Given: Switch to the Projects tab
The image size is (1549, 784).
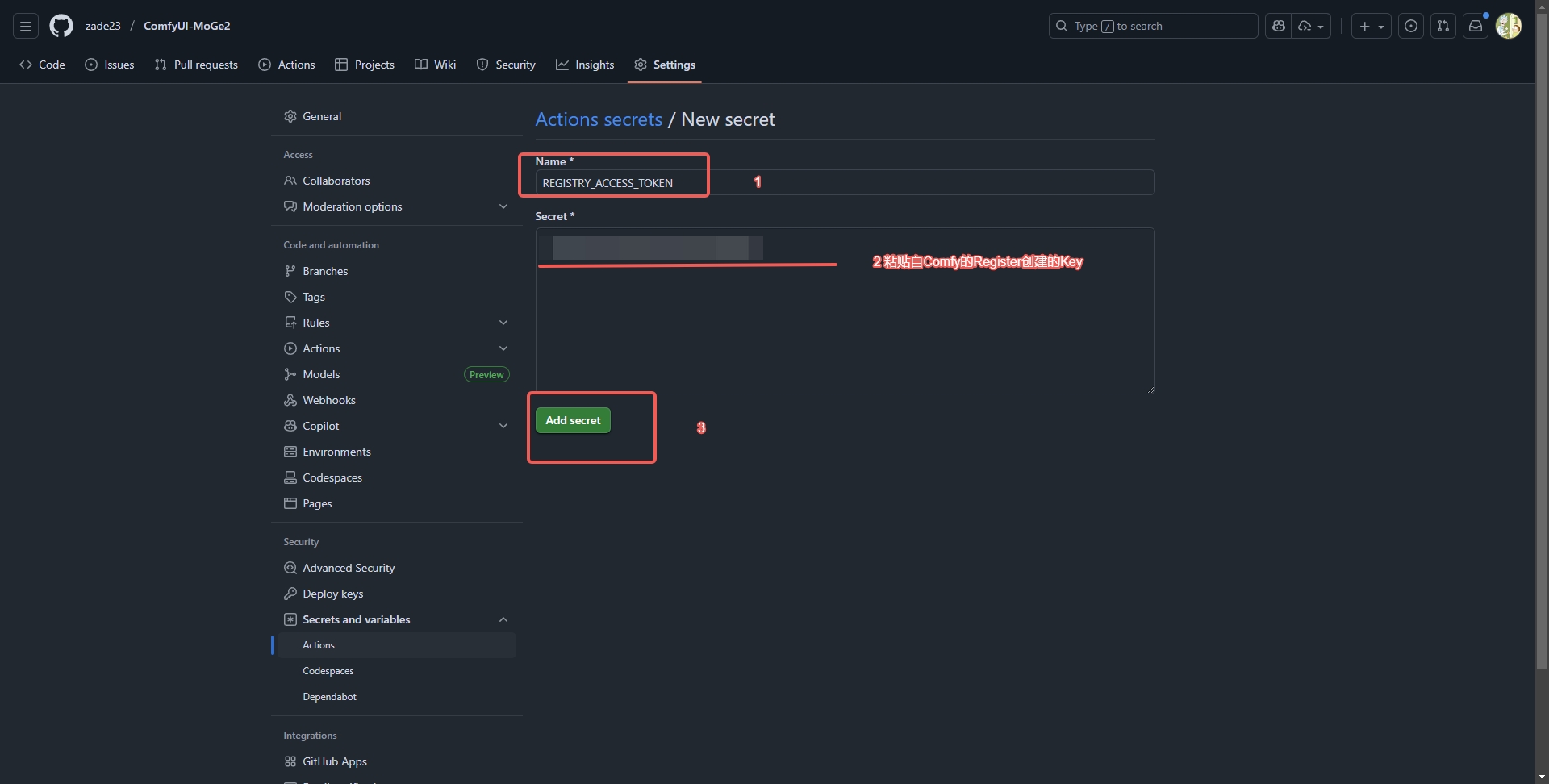Looking at the screenshot, I should [365, 65].
